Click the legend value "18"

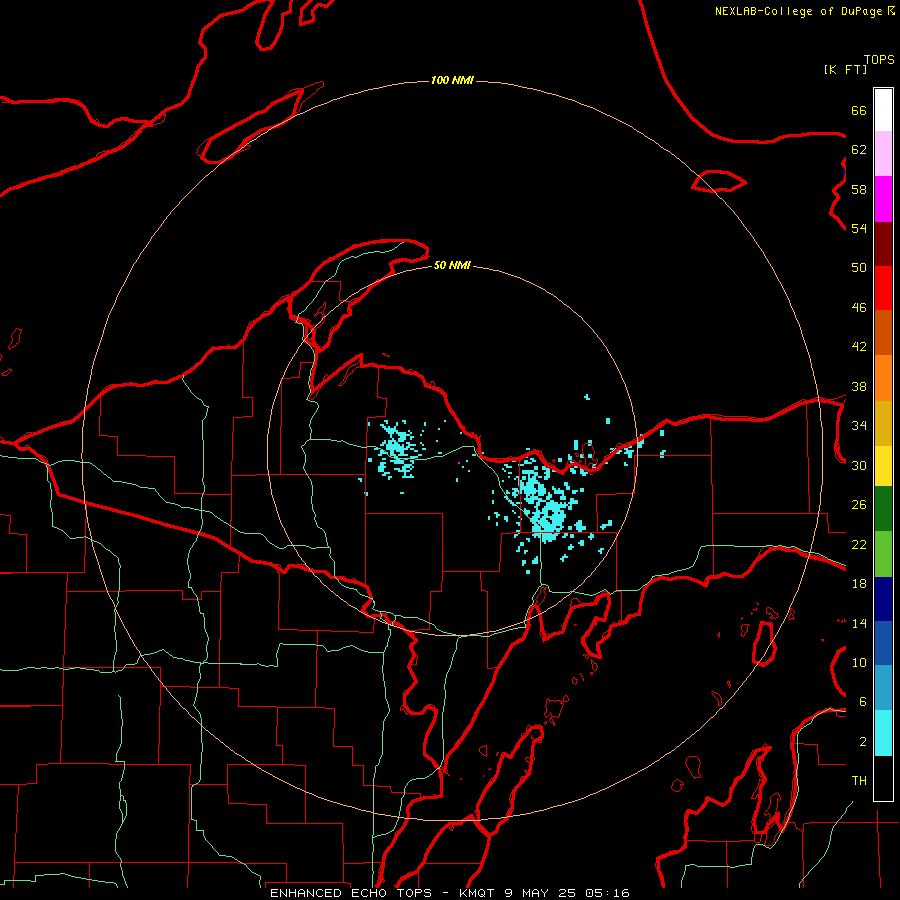859,584
